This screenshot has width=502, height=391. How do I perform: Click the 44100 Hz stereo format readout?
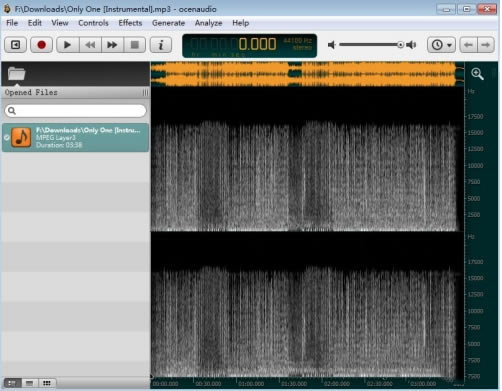[x=297, y=44]
